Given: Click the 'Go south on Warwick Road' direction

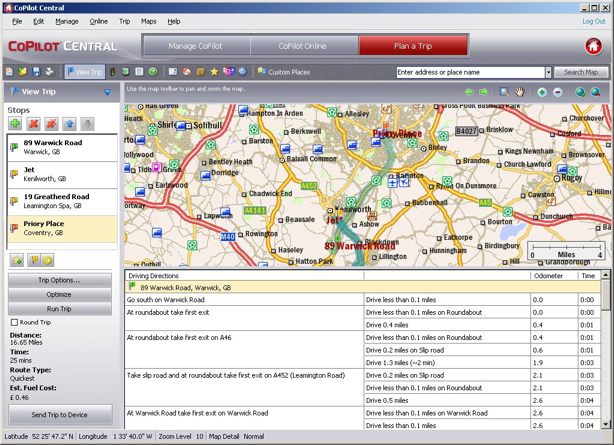Looking at the screenshot, I should pyautogui.click(x=244, y=300).
